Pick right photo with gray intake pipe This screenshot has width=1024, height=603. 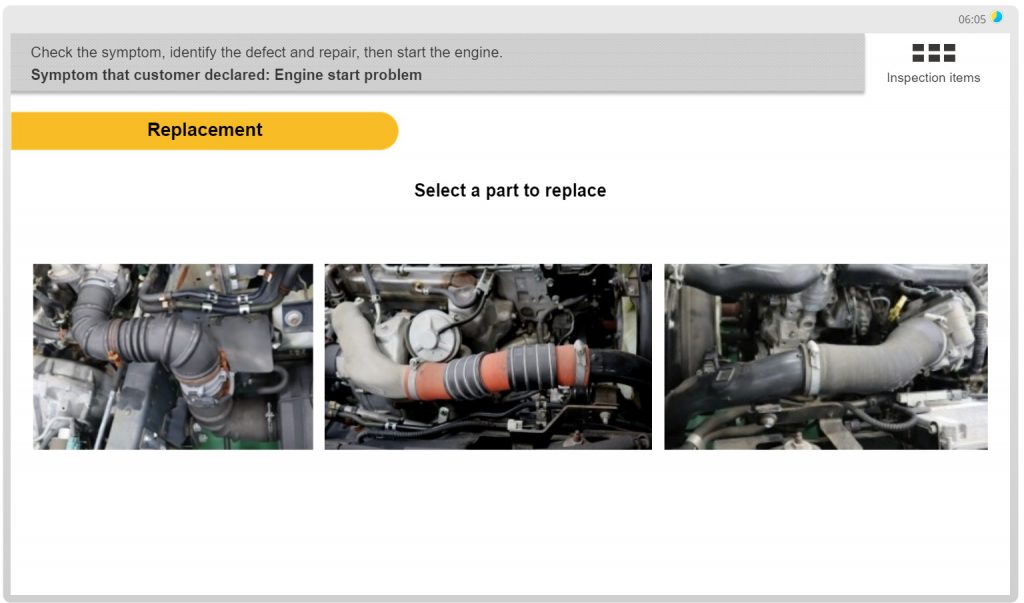pos(825,356)
